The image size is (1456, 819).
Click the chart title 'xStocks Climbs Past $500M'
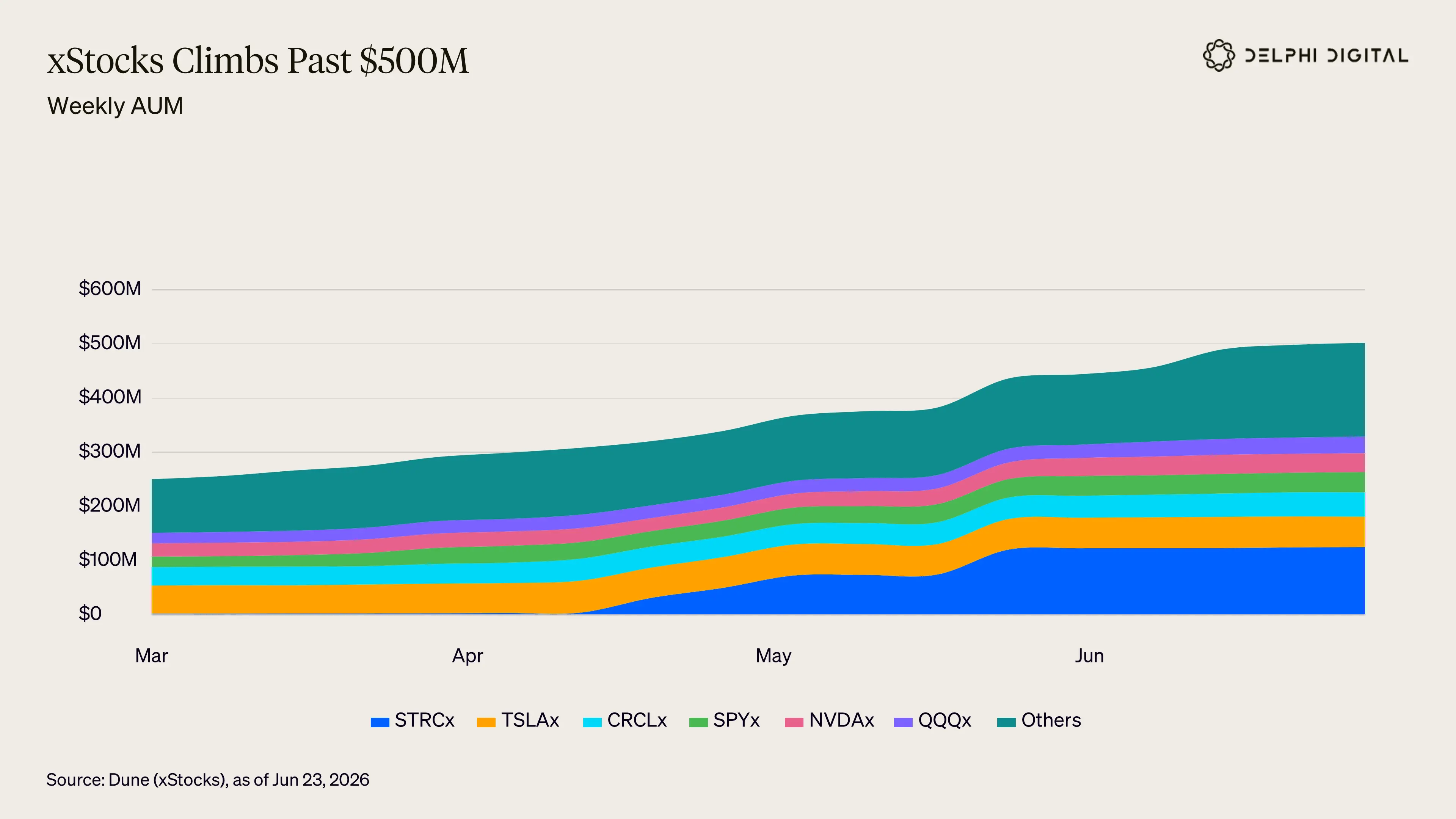[x=258, y=61]
